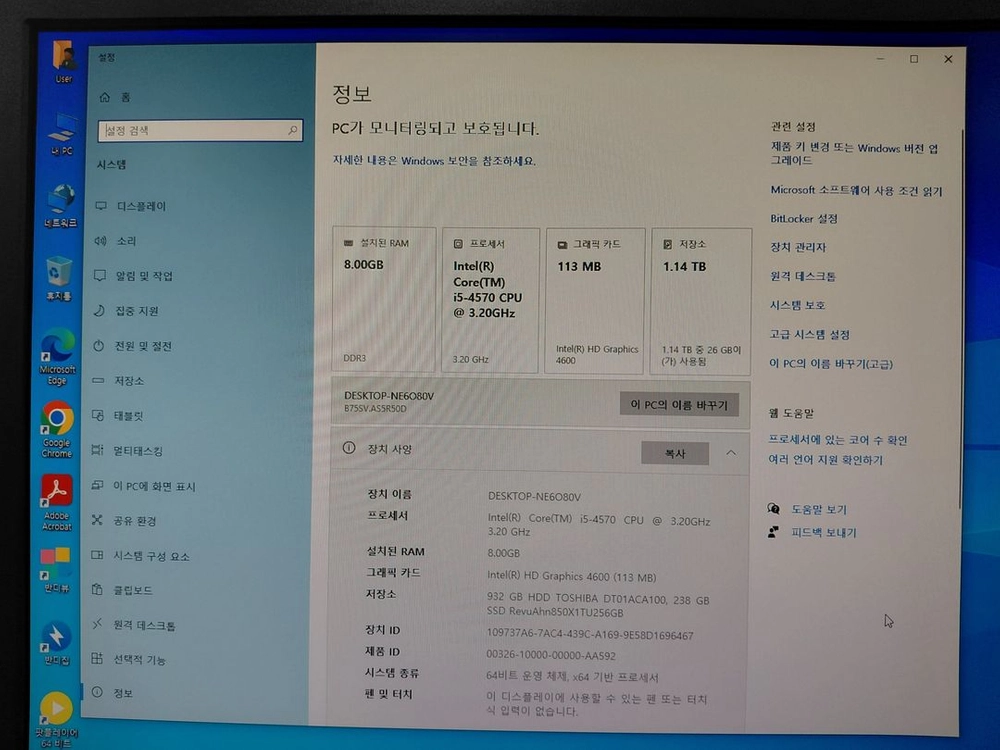Click the projecting icon beside 이 PC에 화면 표시

pos(97,485)
